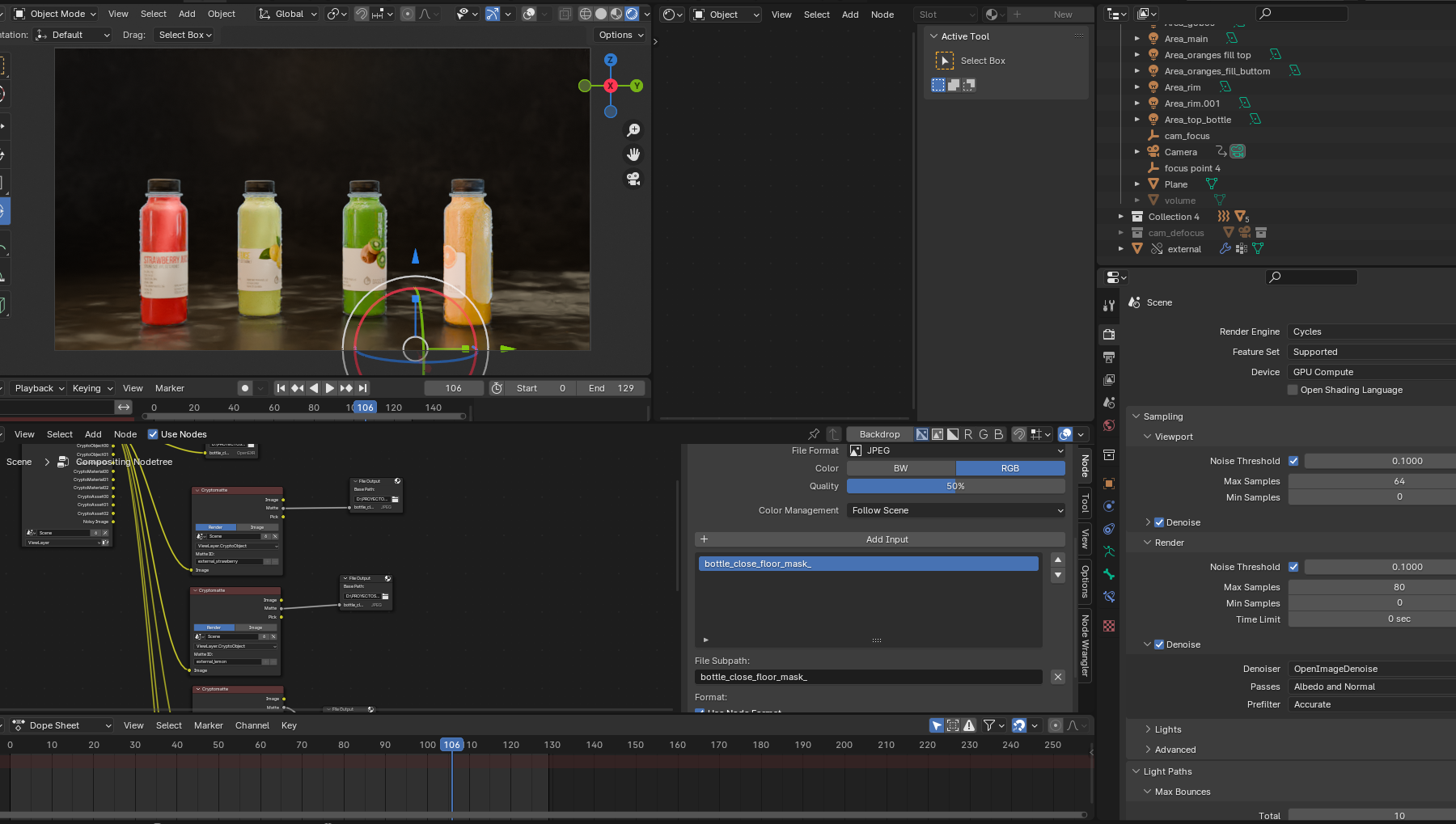
Task: Toggle Only Show Selected in Dope Sheet
Action: click(x=937, y=725)
